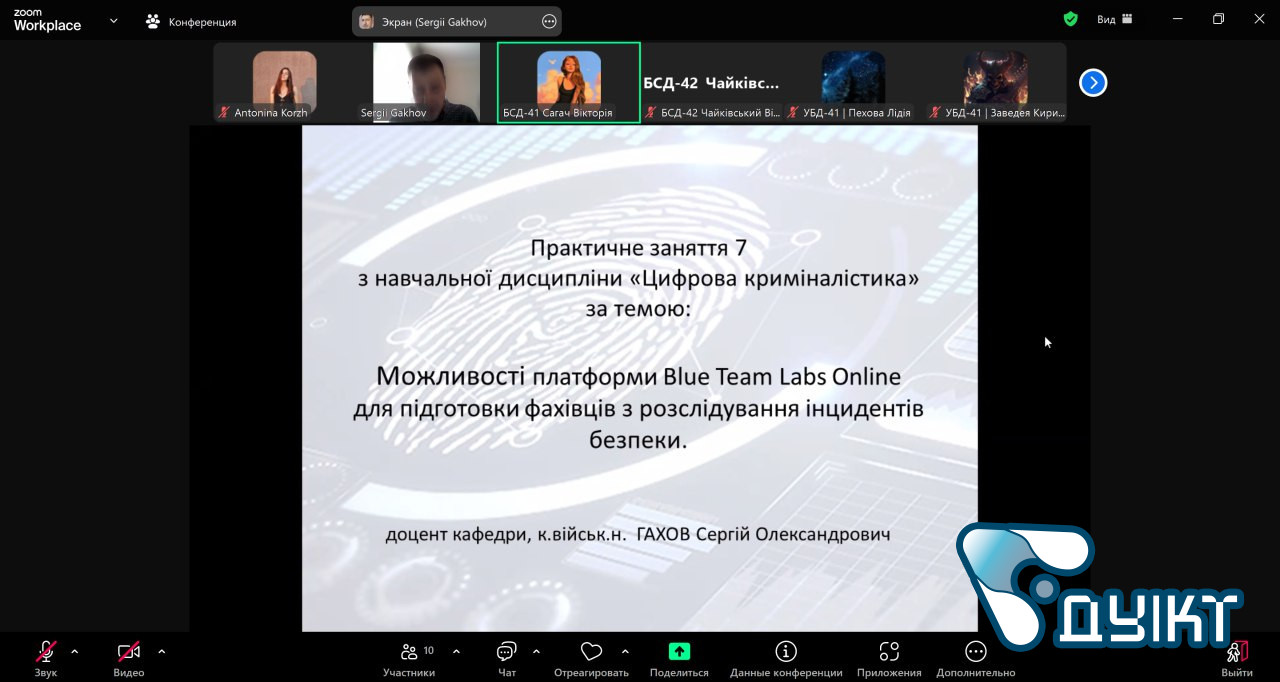Viewport: 1280px width, 682px height.
Task: Click the paw icon beside Конференция
Action: coord(153,20)
